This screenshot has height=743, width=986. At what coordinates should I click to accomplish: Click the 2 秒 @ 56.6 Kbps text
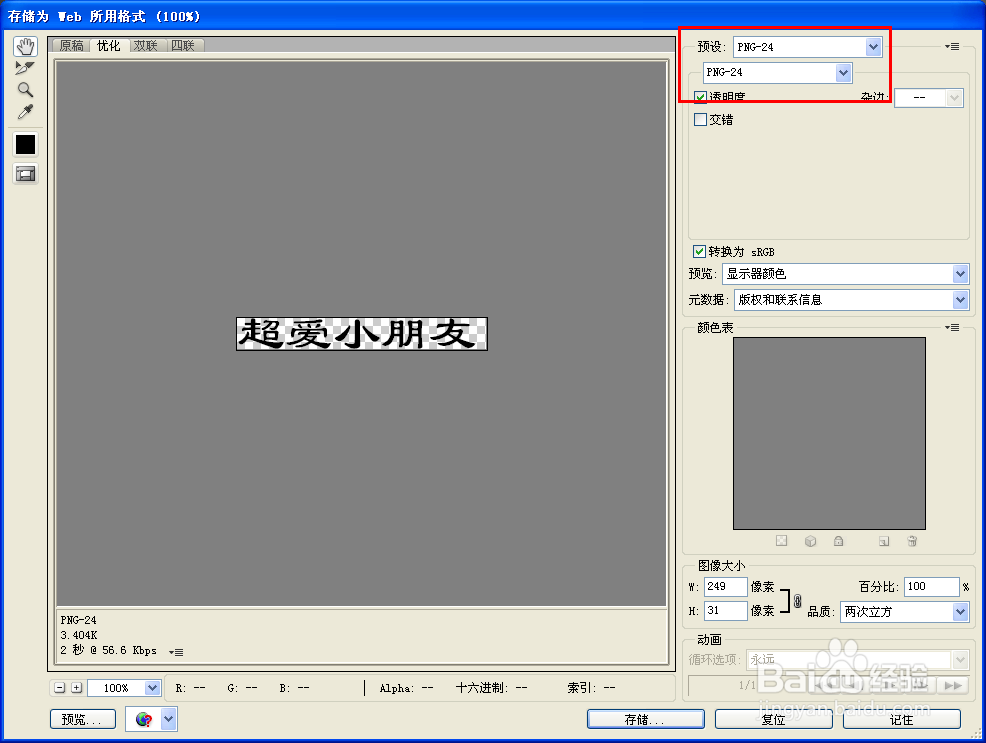(108, 650)
